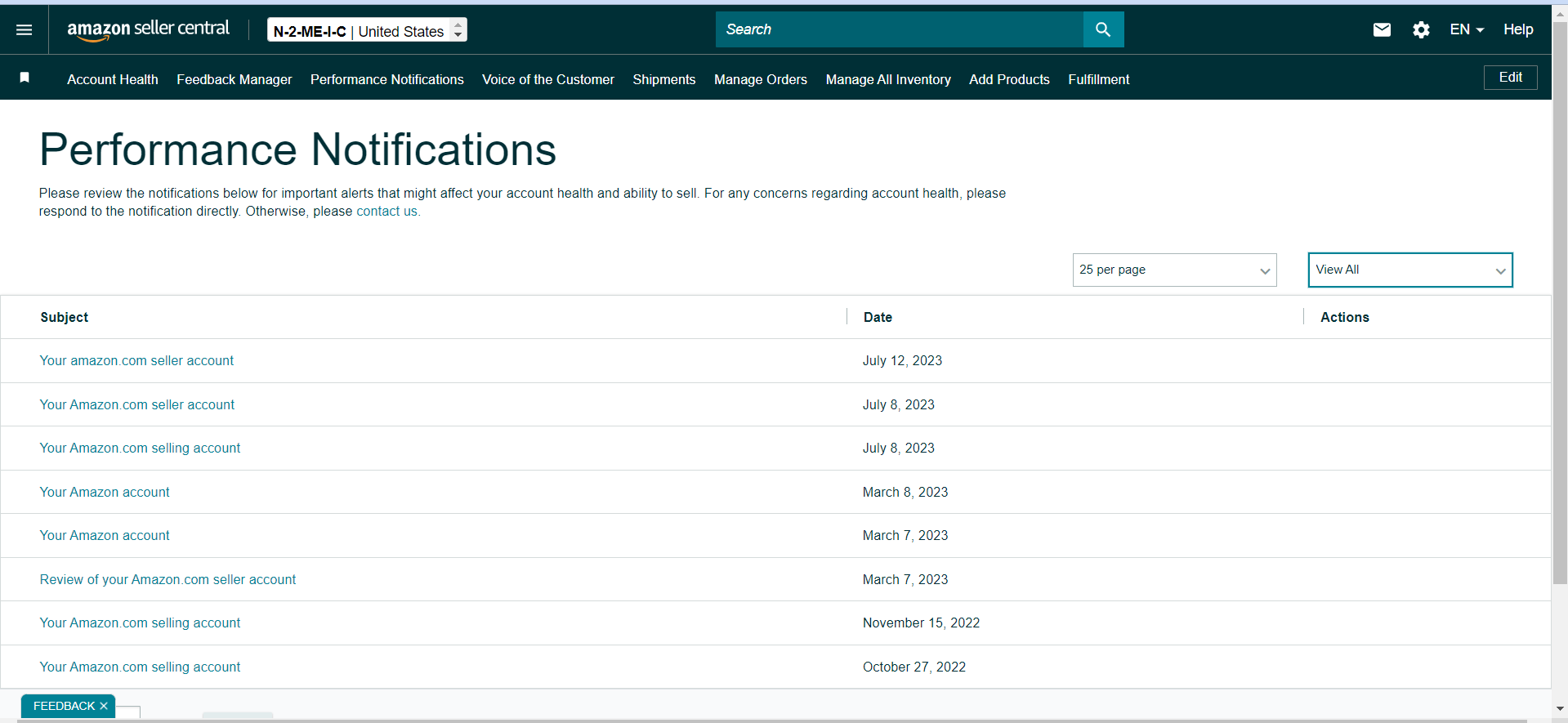Click the Amazon Seller Central logo
Screen dimensions: 1568x723
coord(148,29)
